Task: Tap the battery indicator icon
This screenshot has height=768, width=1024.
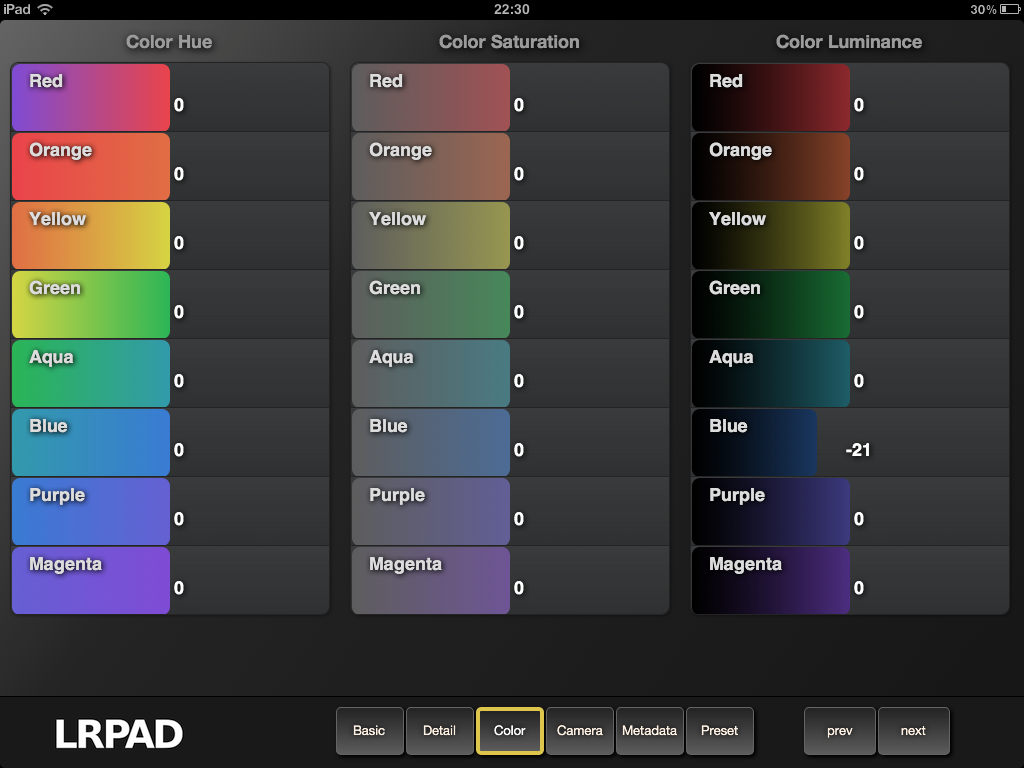Action: coord(1010,9)
